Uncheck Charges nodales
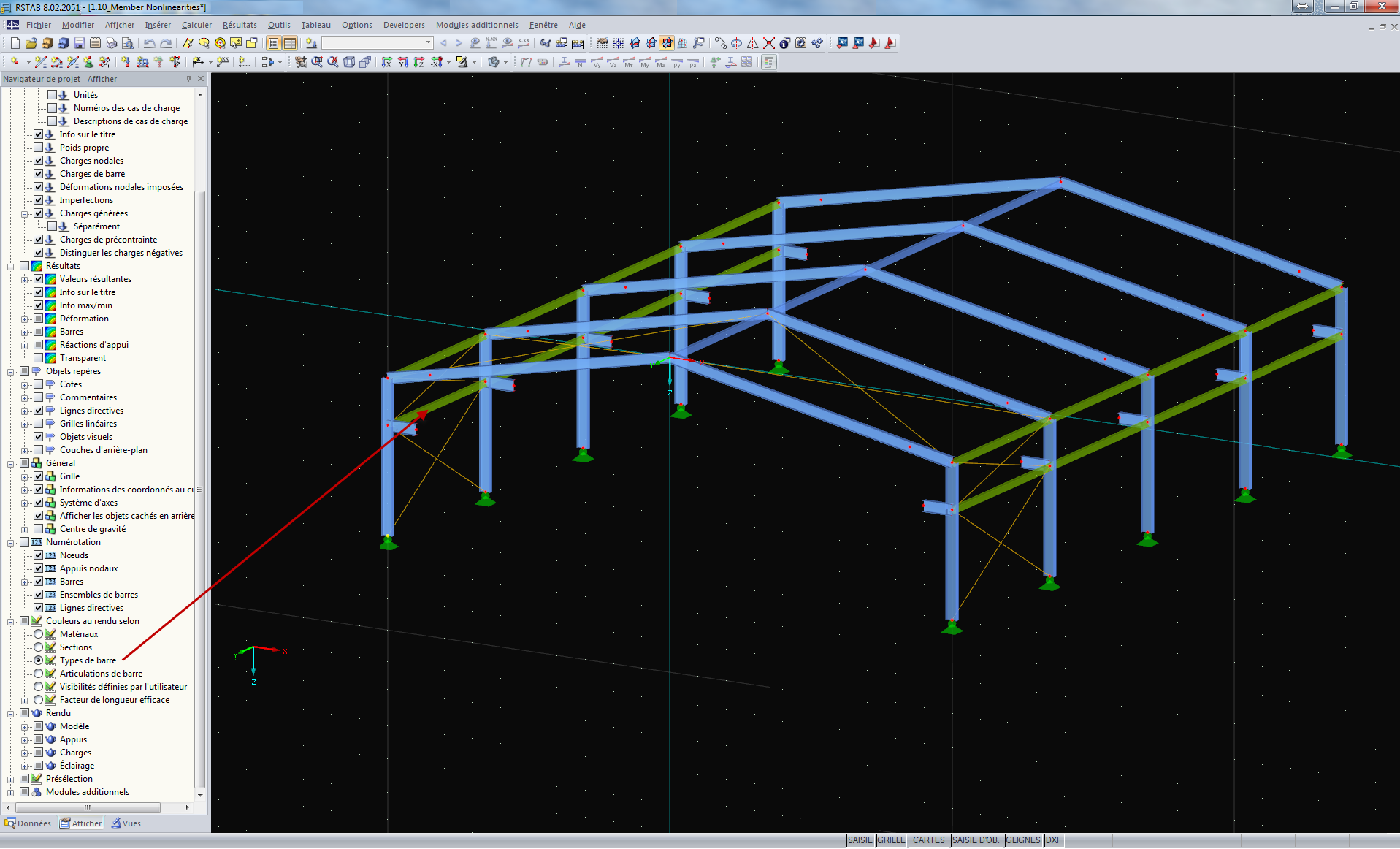The width and height of the screenshot is (1400, 849). coord(39,161)
